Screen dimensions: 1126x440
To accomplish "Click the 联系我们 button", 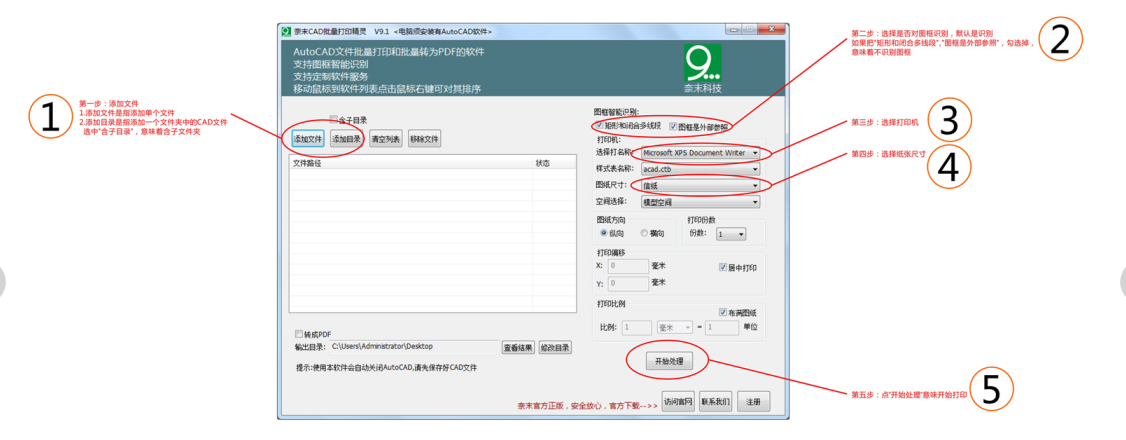I will pyautogui.click(x=715, y=402).
